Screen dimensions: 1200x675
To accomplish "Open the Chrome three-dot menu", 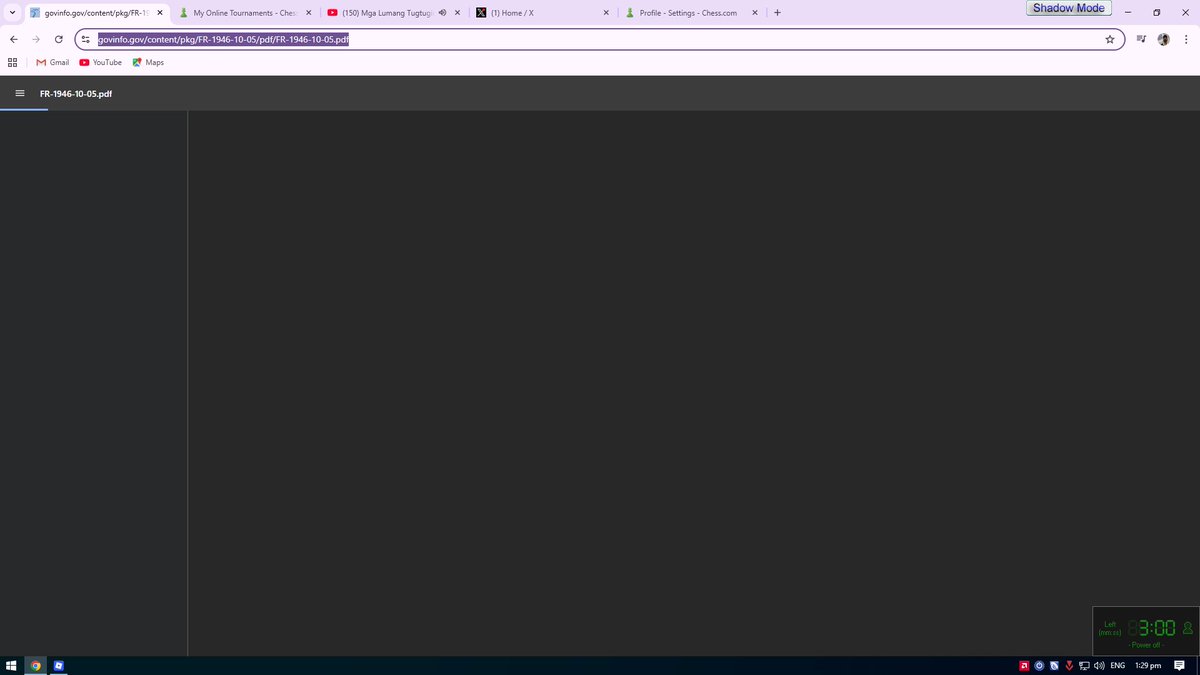I will [1185, 39].
